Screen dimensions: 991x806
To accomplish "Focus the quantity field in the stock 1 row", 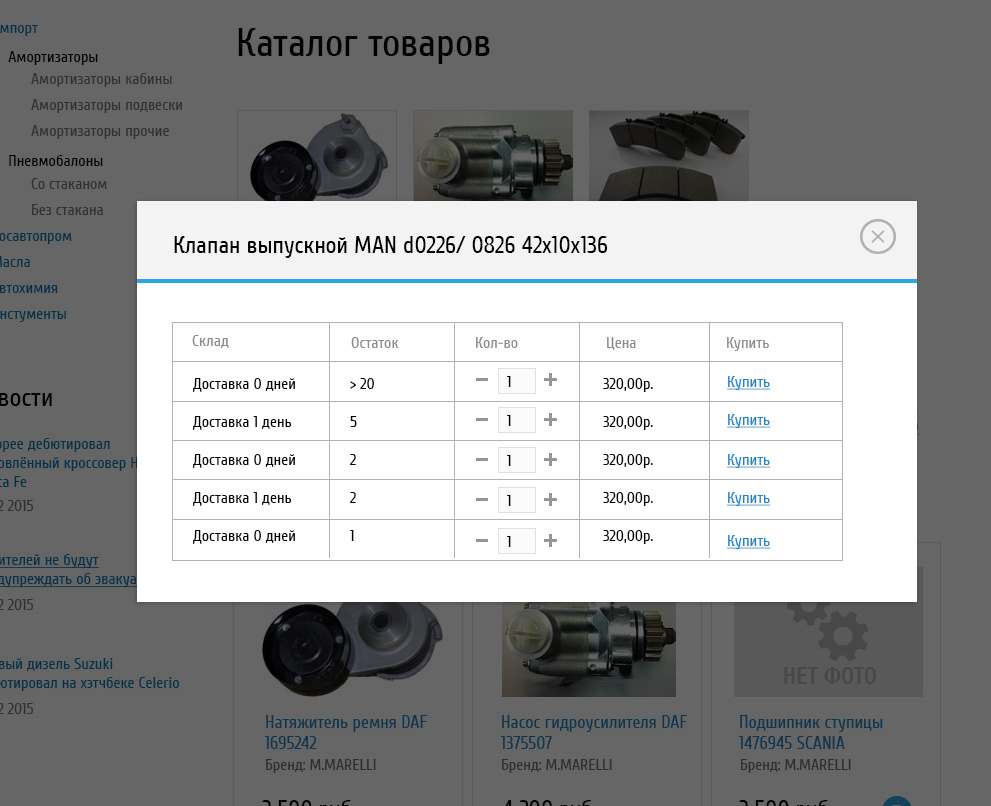I will click(516, 541).
